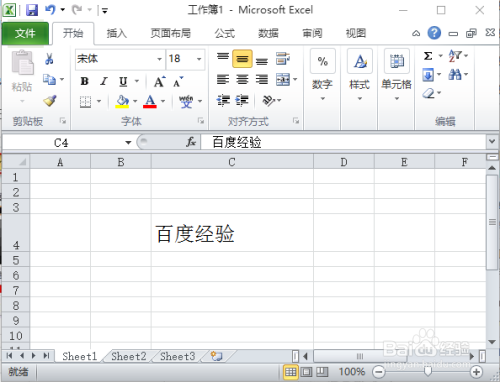The height and width of the screenshot is (382, 500).
Task: Open the font size dropdown
Action: (x=199, y=59)
